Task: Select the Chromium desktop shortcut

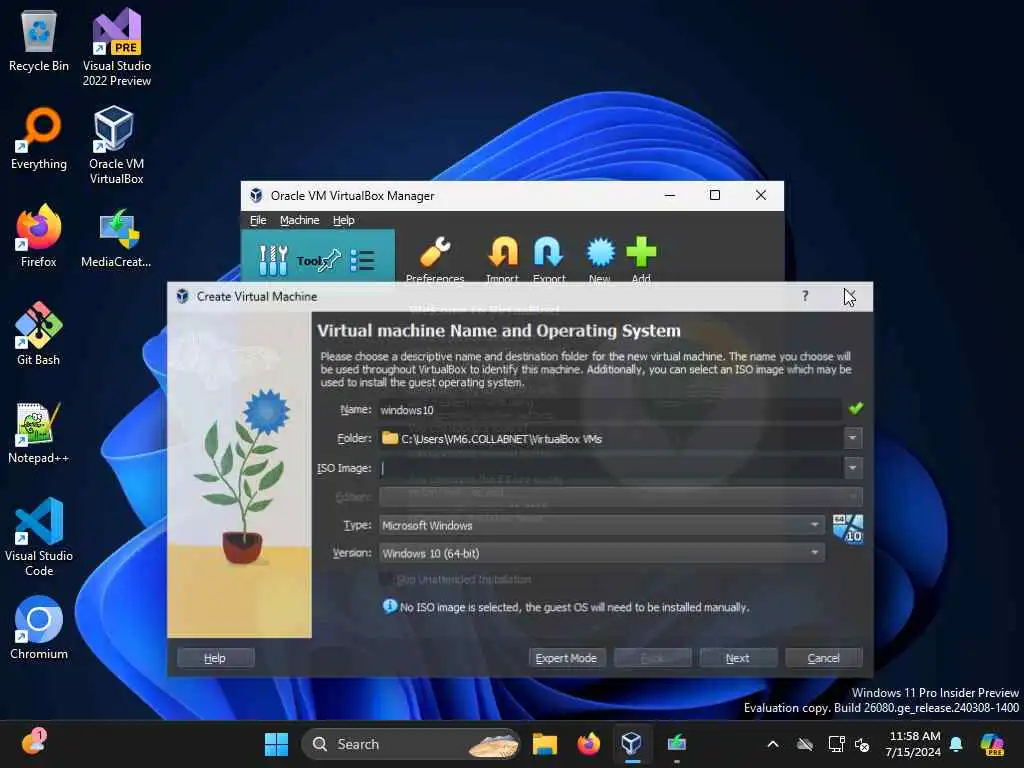Action: pyautogui.click(x=39, y=628)
